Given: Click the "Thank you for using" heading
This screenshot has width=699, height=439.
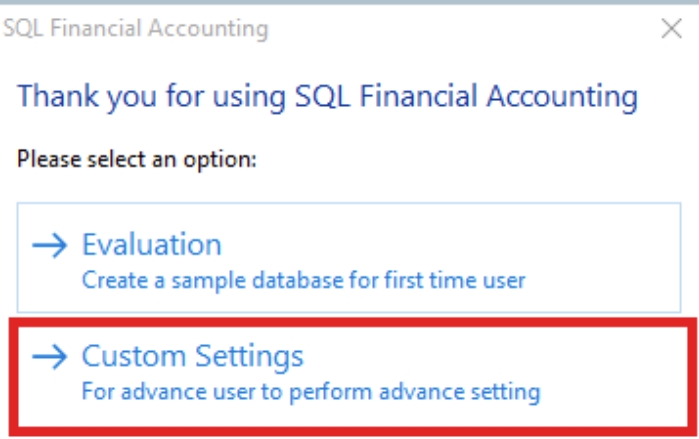Looking at the screenshot, I should 327,97.
